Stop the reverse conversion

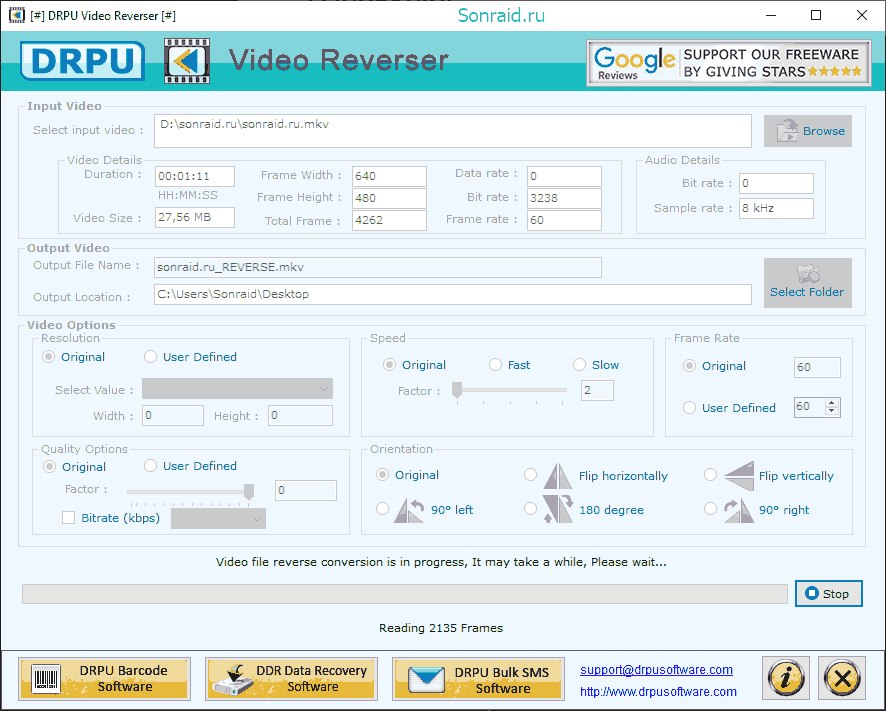tap(828, 593)
